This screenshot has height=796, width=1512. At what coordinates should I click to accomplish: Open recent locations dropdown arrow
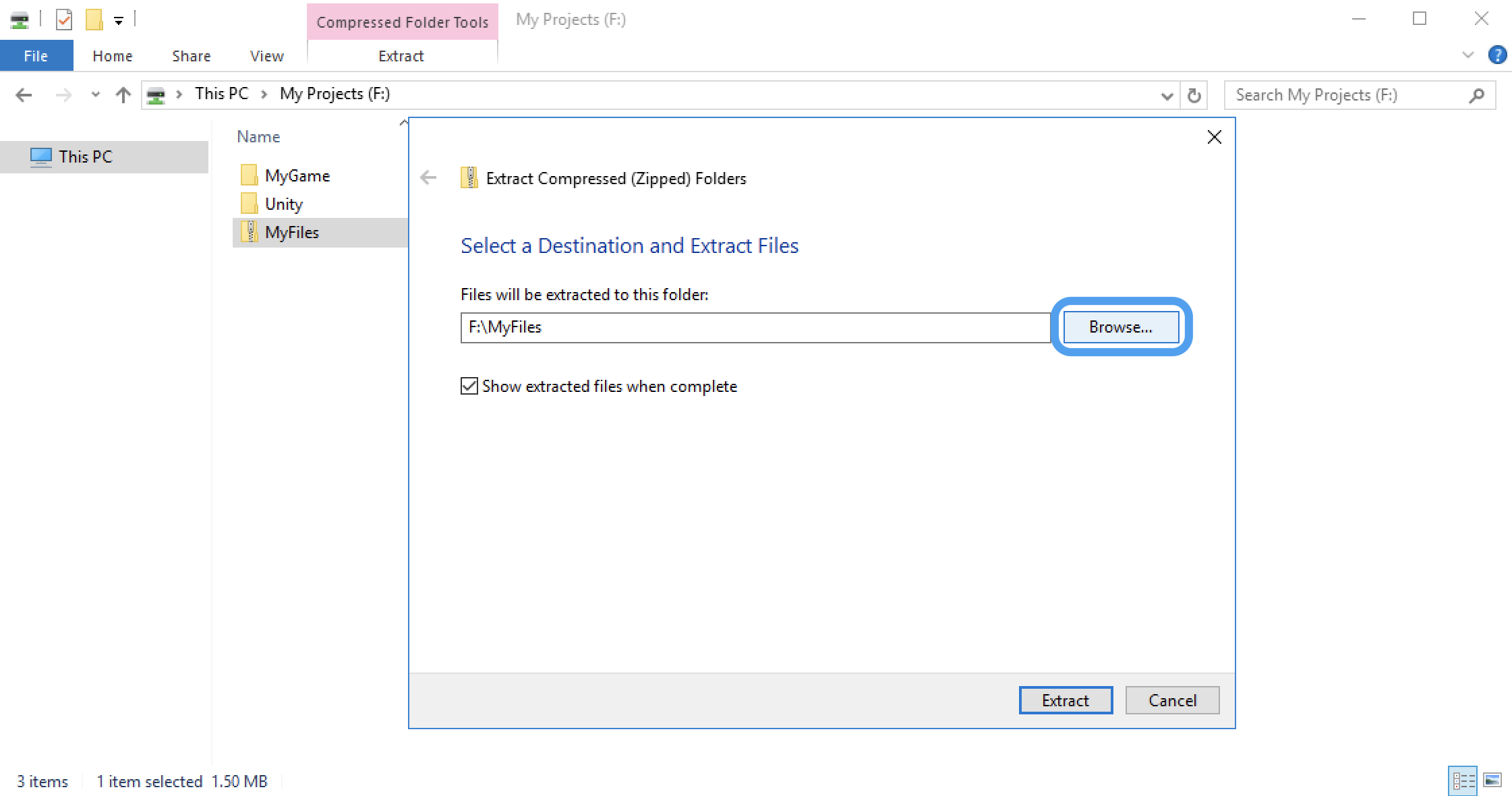[95, 95]
